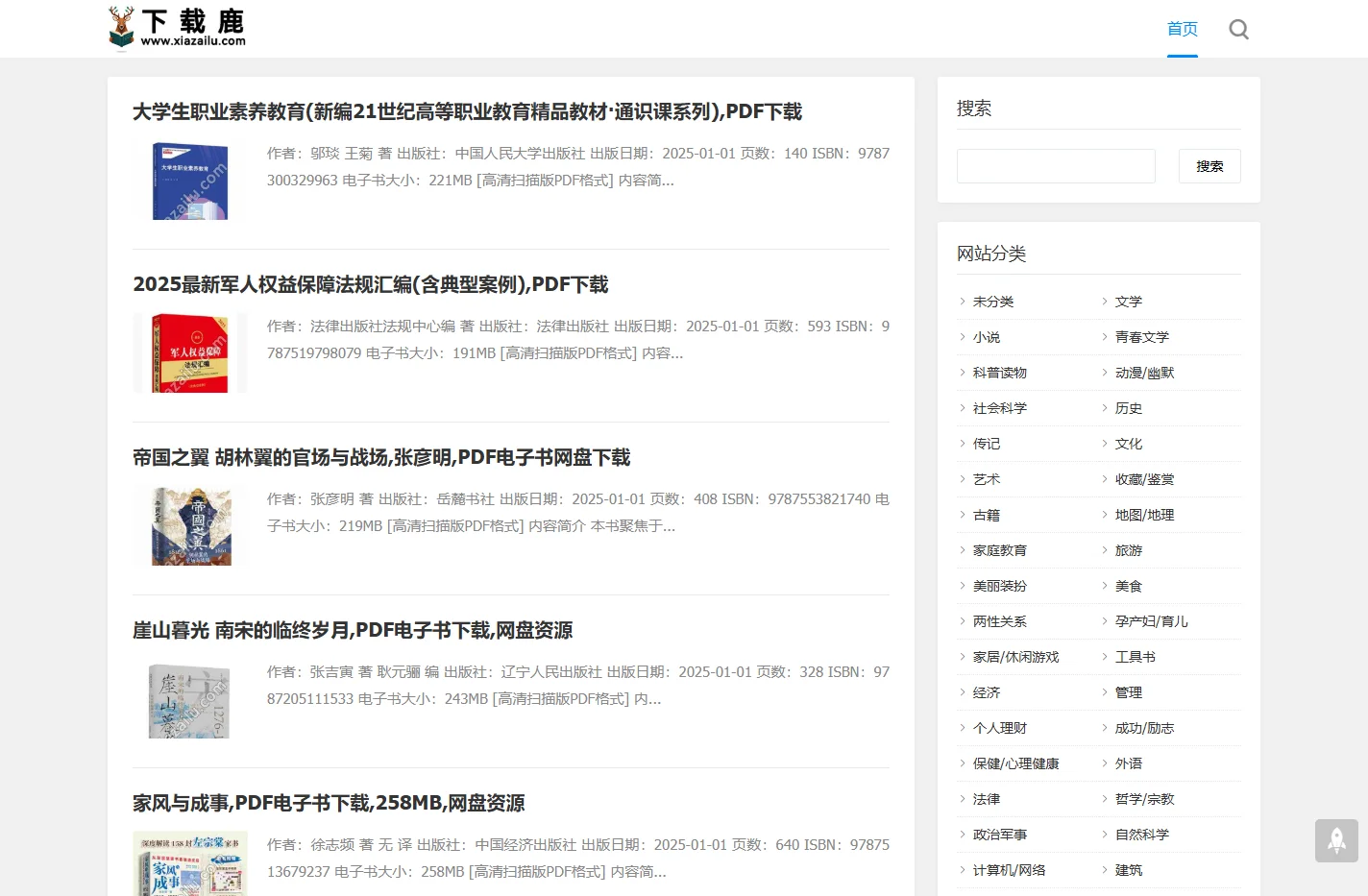The image size is (1368, 896).
Task: Select the 两性关系 category
Action: [x=1000, y=621]
